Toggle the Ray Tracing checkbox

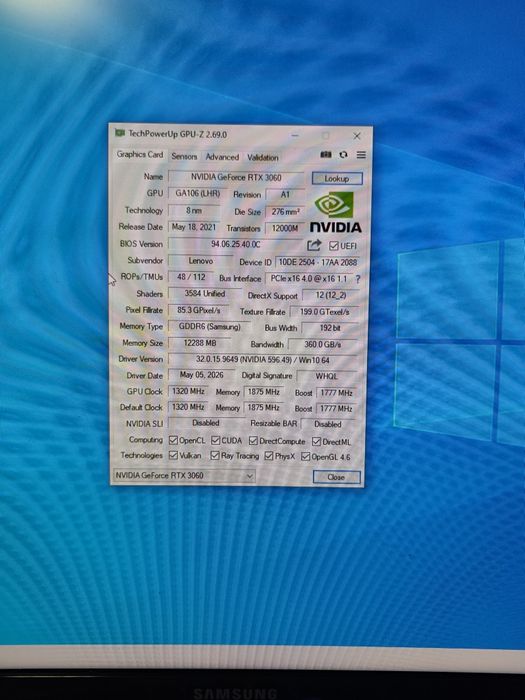[215, 455]
